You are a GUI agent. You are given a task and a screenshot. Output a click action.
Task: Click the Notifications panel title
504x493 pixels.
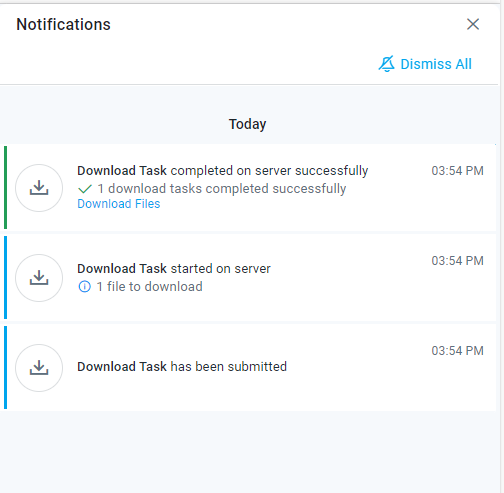point(63,24)
